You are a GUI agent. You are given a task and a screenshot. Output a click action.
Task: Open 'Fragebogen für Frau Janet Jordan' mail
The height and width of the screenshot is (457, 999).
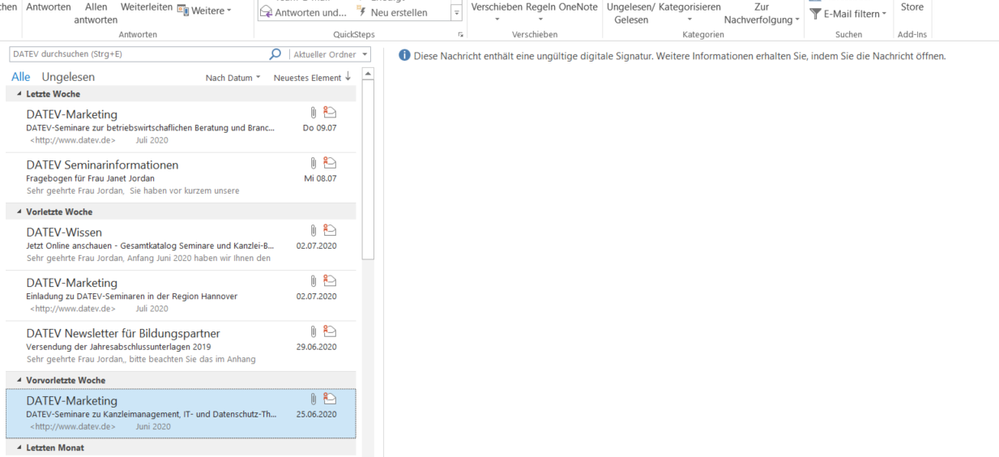(x=181, y=178)
